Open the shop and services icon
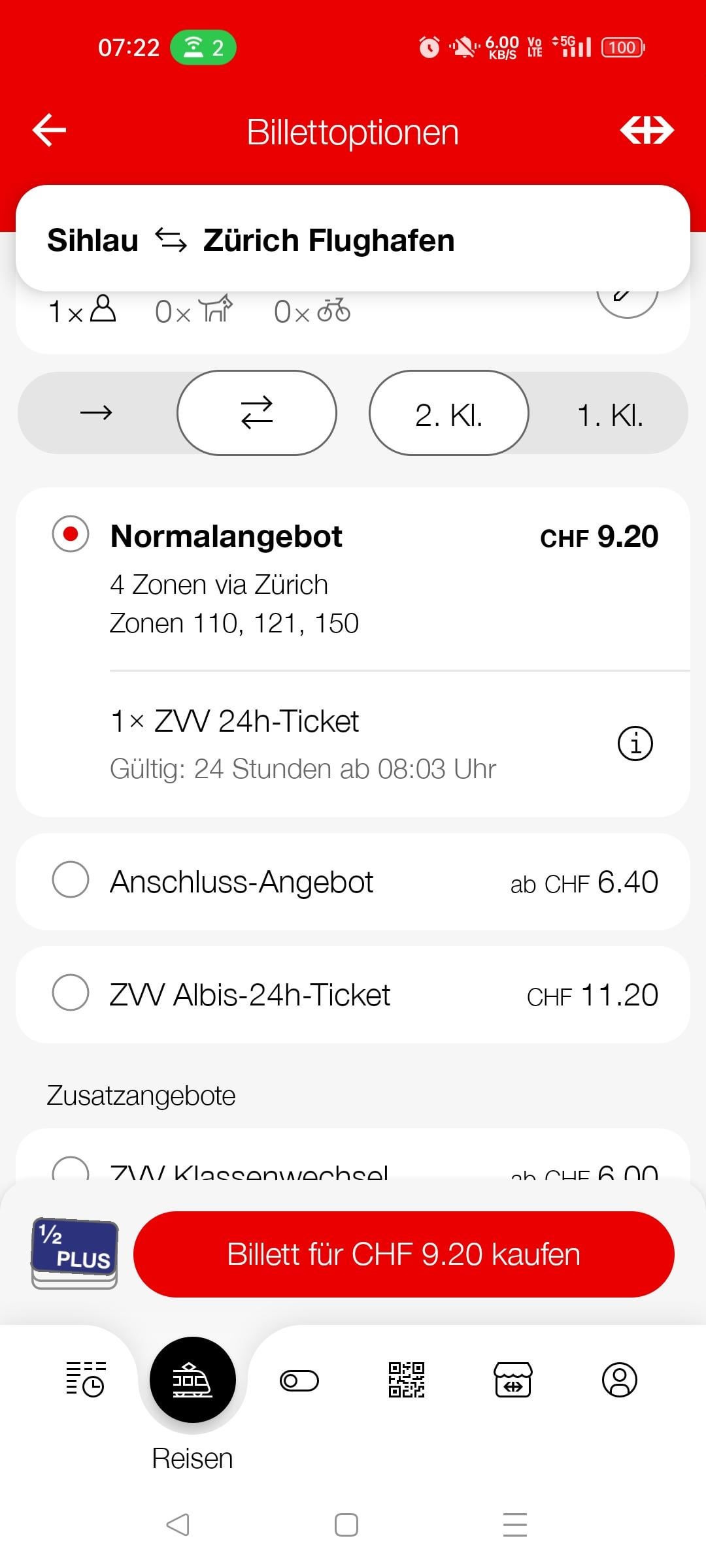Image resolution: width=706 pixels, height=1568 pixels. pos(513,1379)
